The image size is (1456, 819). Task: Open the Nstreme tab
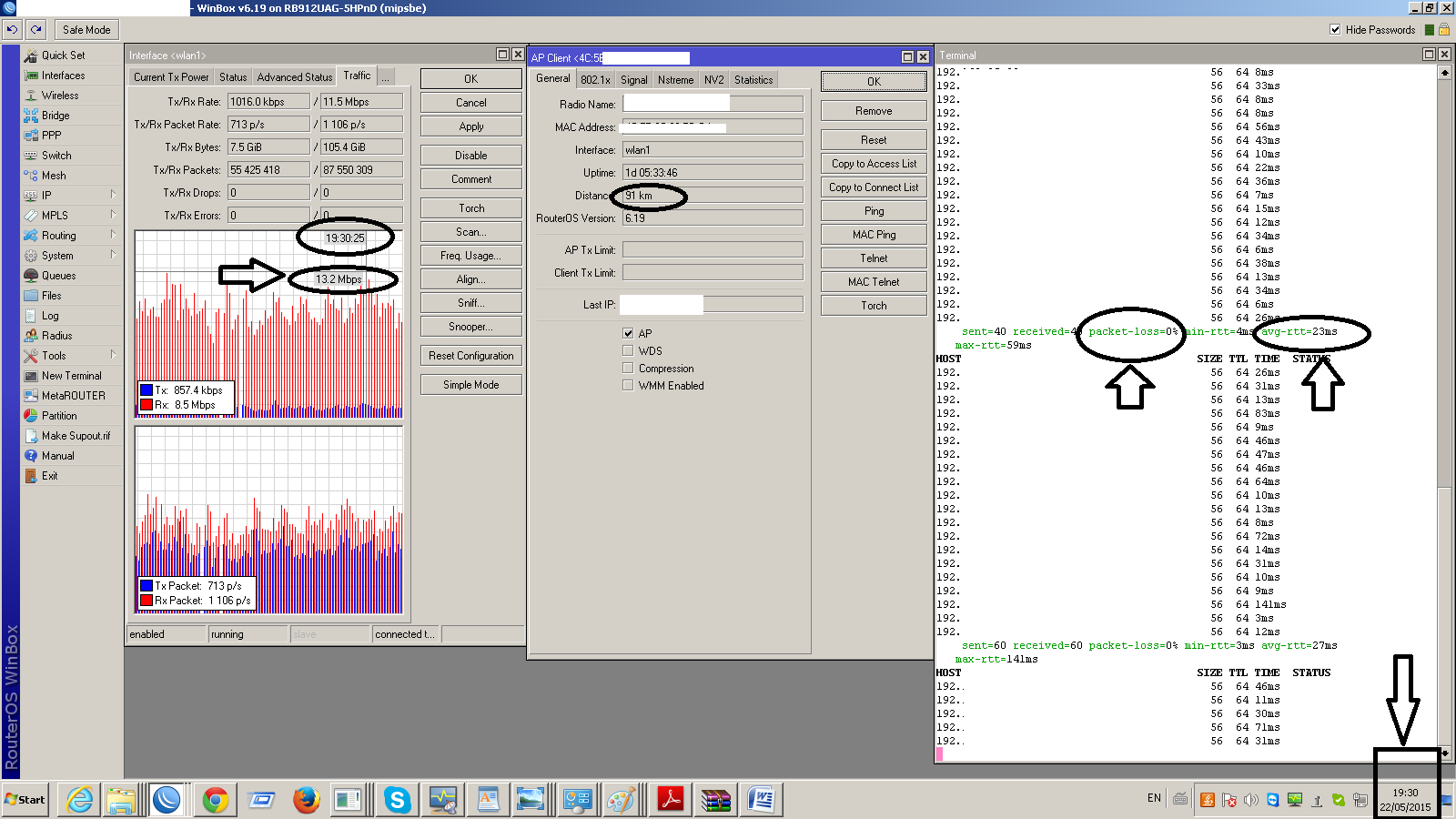pyautogui.click(x=676, y=80)
